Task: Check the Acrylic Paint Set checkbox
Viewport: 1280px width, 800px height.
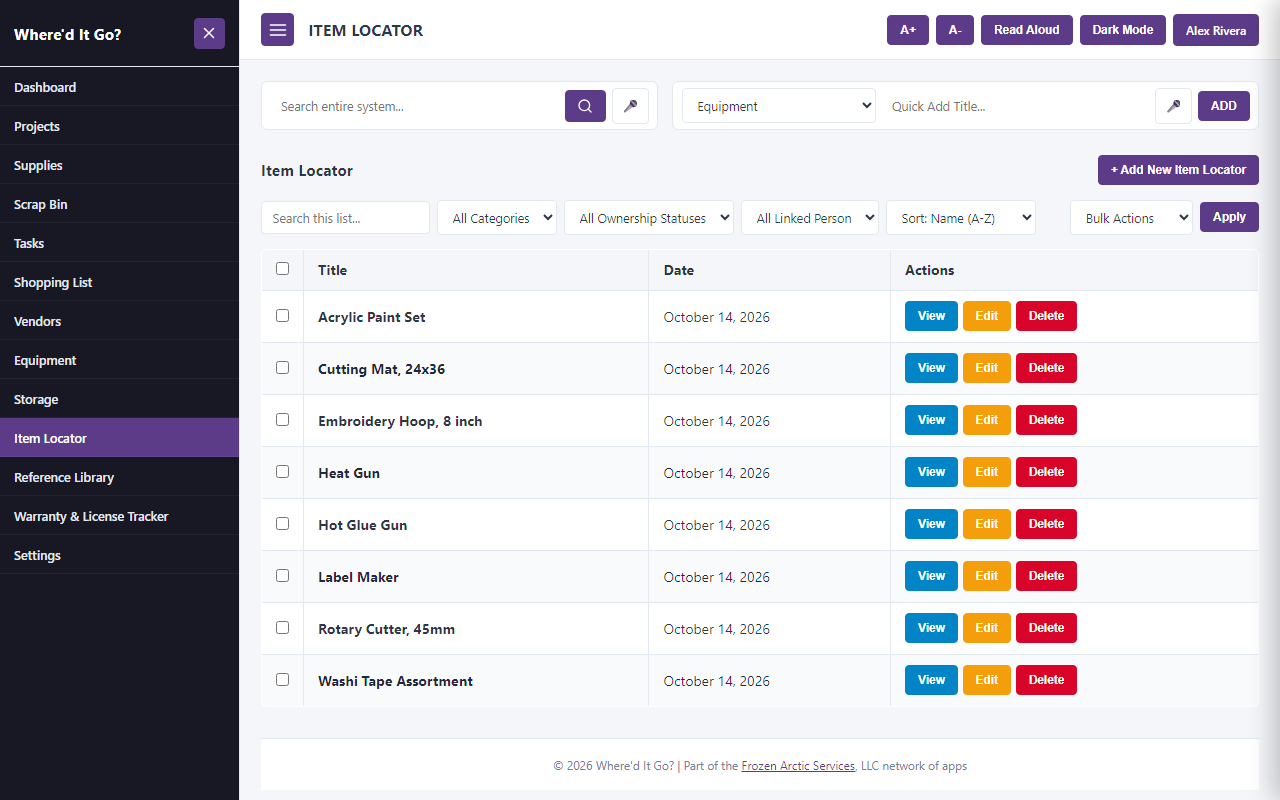Action: click(282, 316)
